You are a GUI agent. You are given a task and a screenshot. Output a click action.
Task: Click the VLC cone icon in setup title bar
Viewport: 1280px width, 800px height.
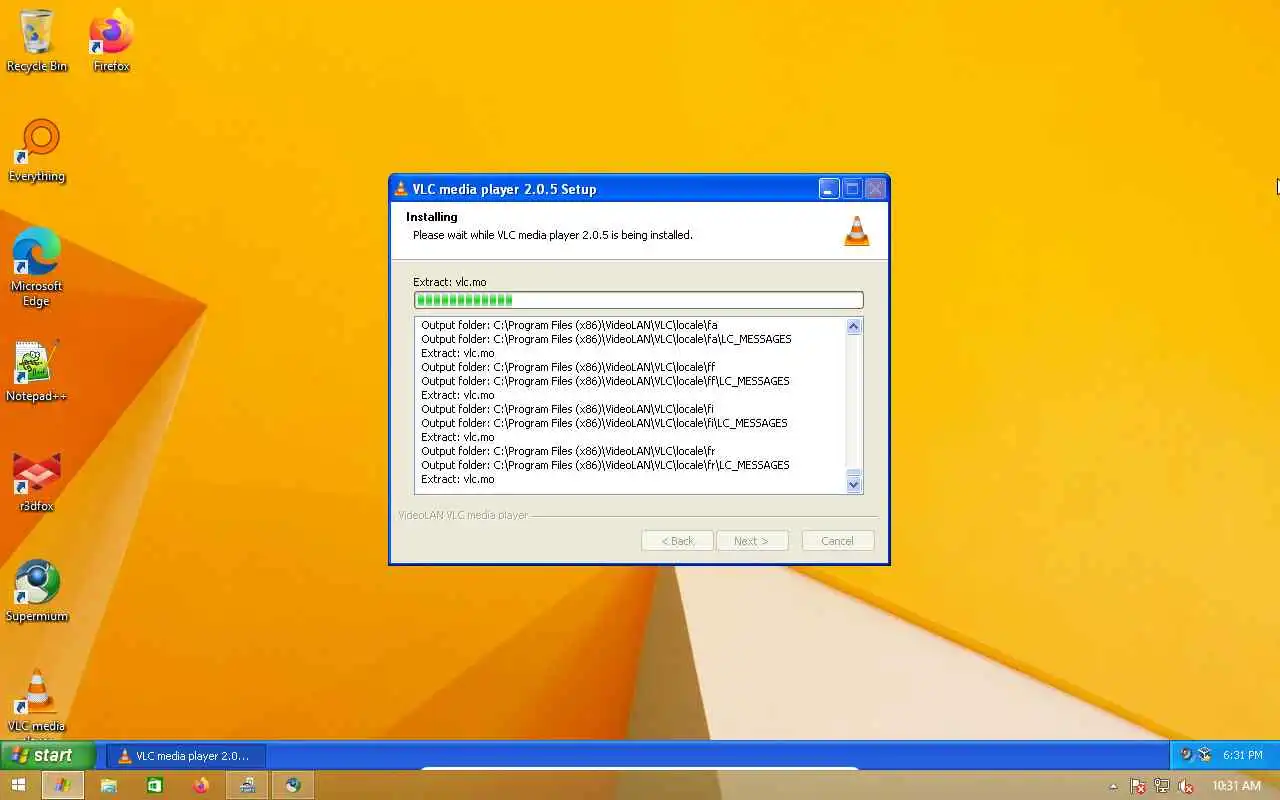click(x=401, y=189)
